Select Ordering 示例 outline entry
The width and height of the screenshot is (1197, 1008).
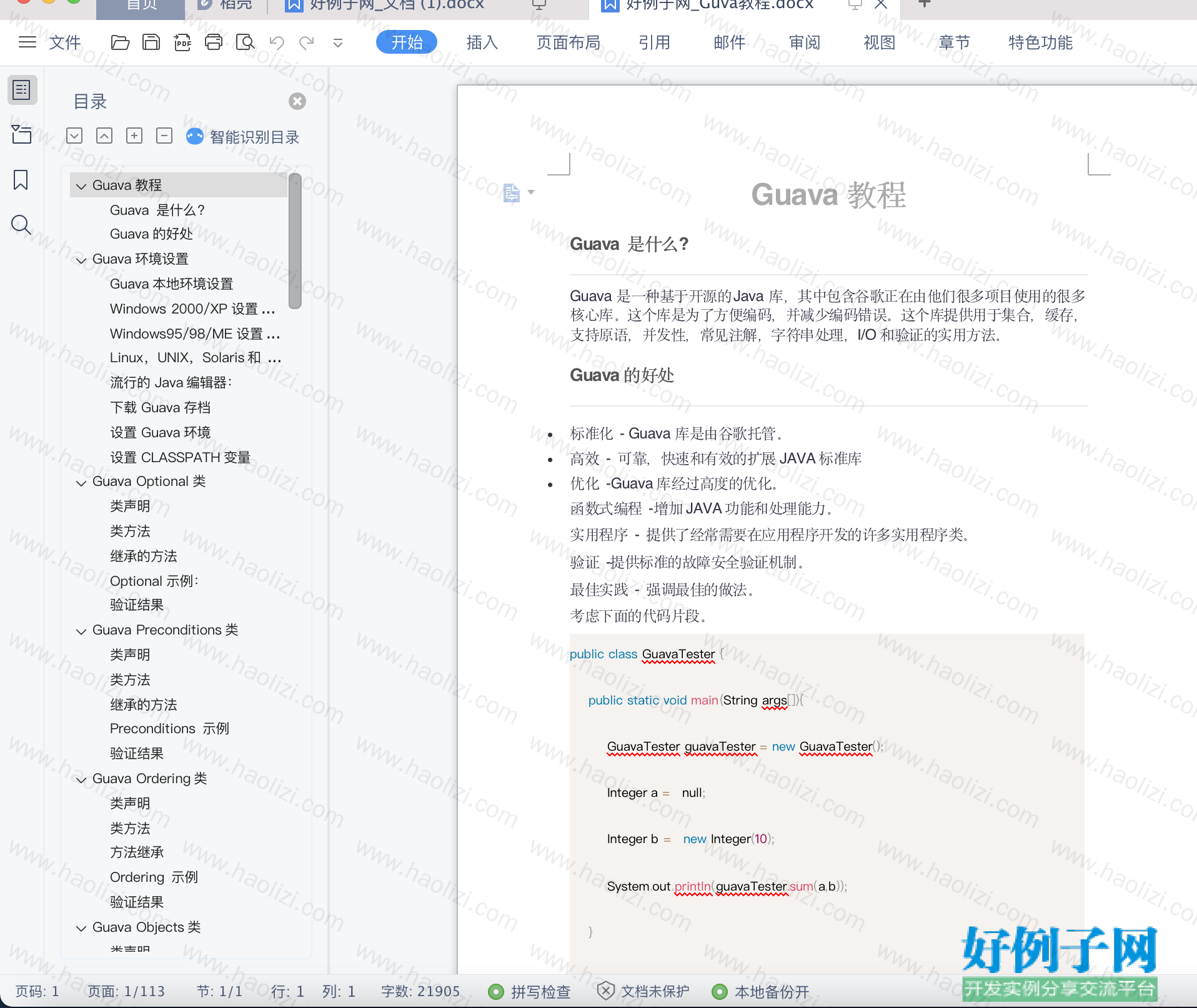154,877
